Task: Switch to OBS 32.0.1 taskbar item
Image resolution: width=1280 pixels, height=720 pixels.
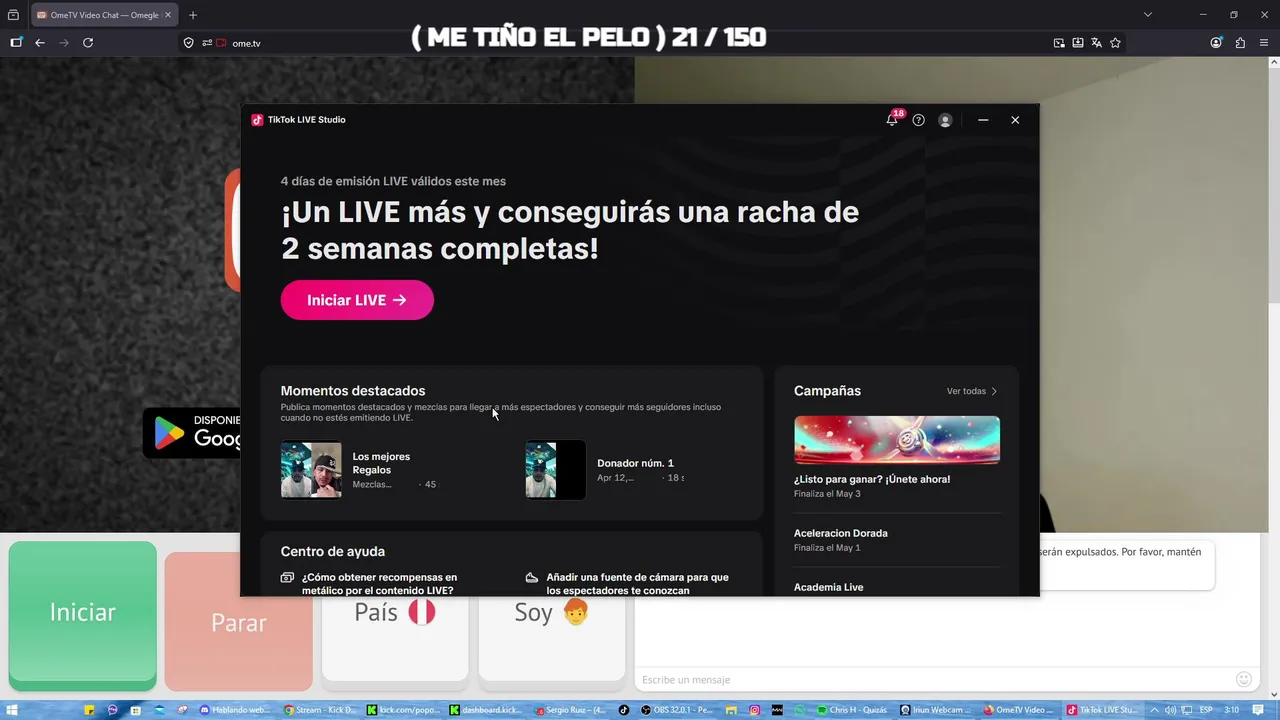Action: pyautogui.click(x=678, y=710)
